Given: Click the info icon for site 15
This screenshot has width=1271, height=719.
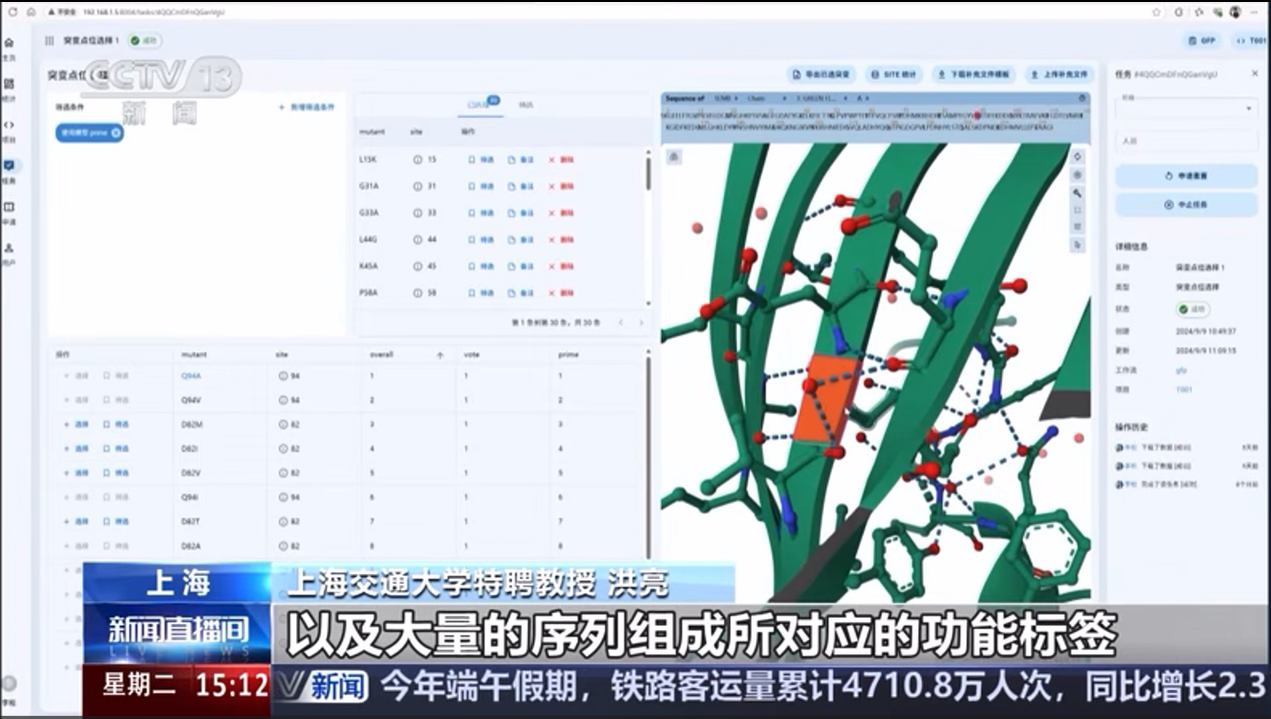Looking at the screenshot, I should (418, 159).
